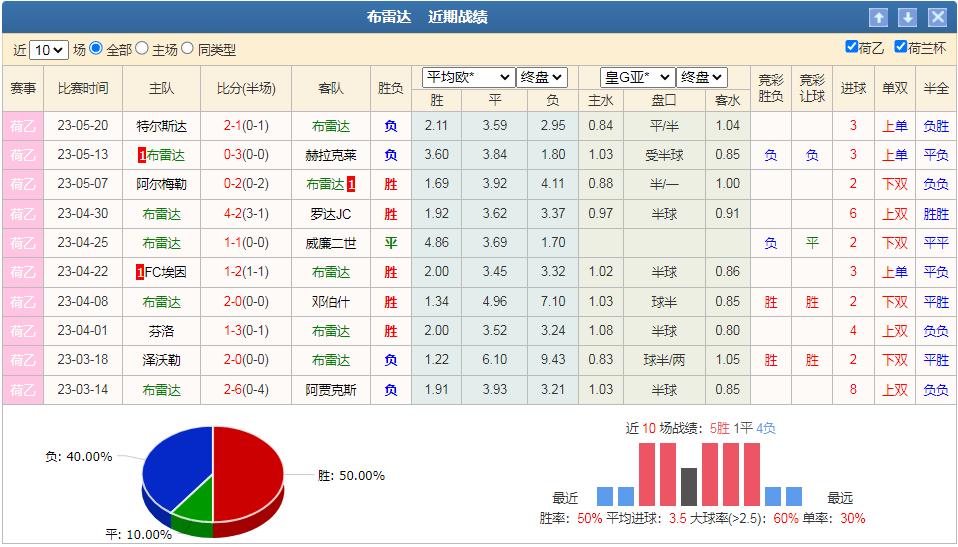
Task: Open team link 威廉二世
Action: point(331,243)
